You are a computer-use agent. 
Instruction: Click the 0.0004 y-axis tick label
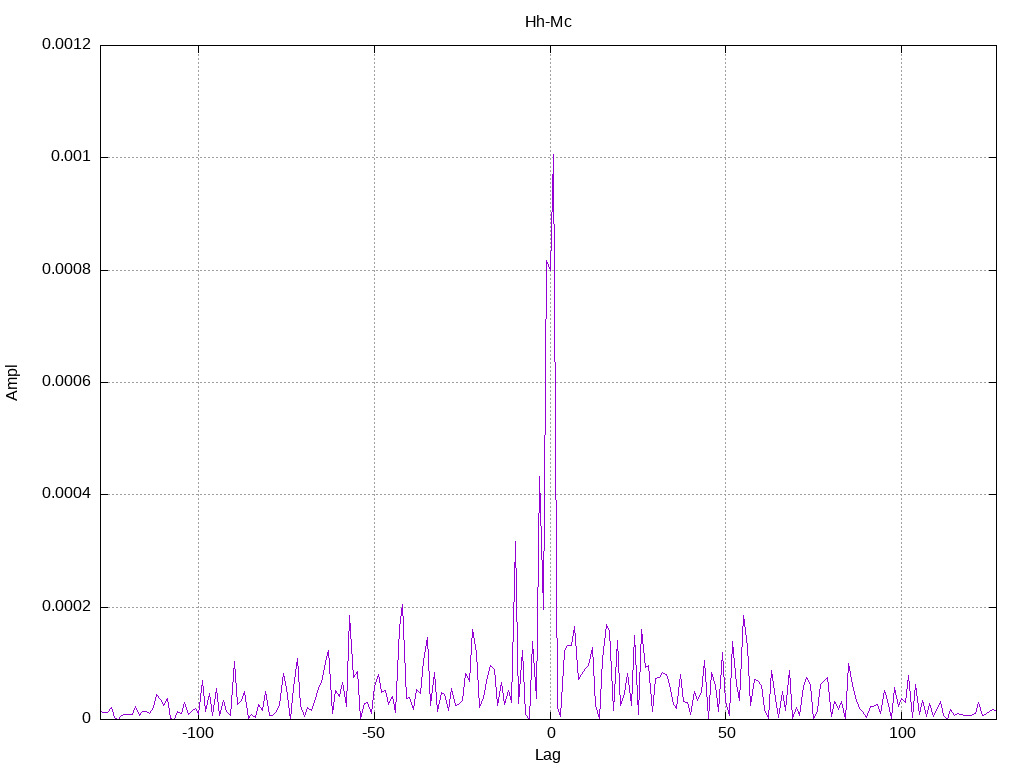67,494
